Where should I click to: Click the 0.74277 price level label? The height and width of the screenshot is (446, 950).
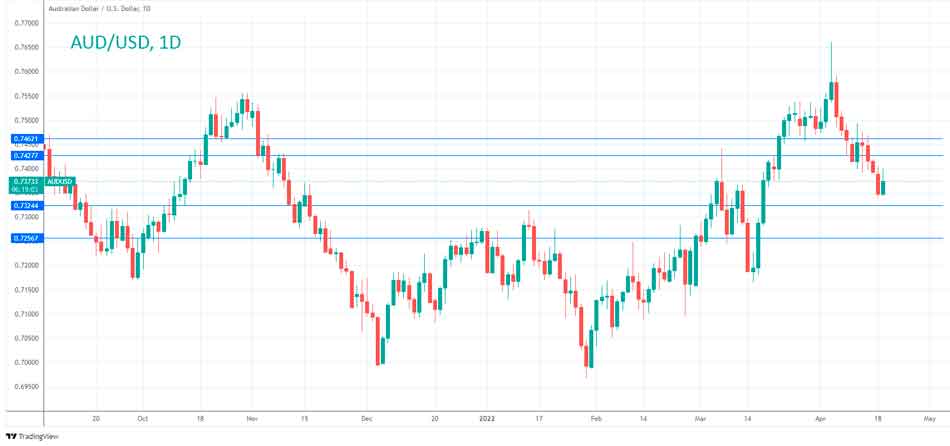(x=24, y=156)
